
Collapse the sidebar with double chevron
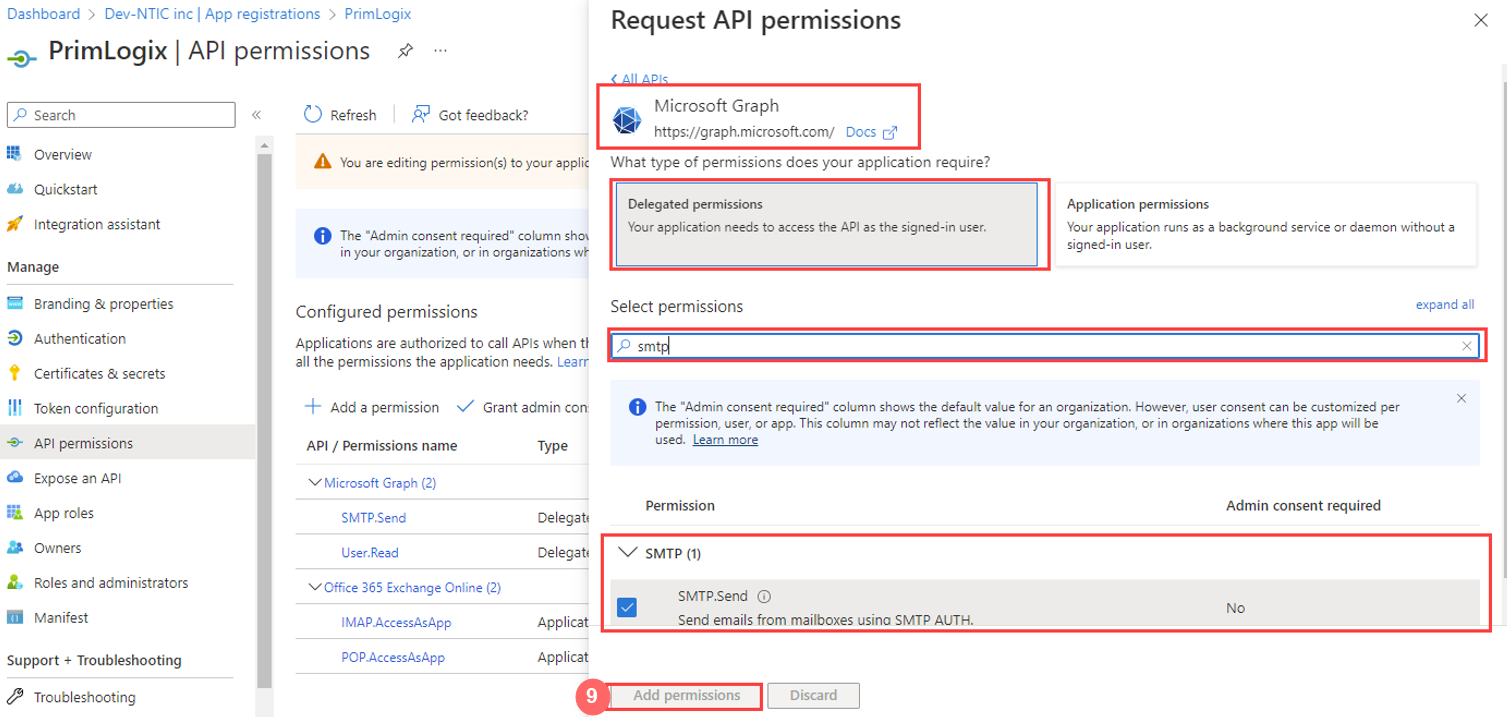point(256,115)
